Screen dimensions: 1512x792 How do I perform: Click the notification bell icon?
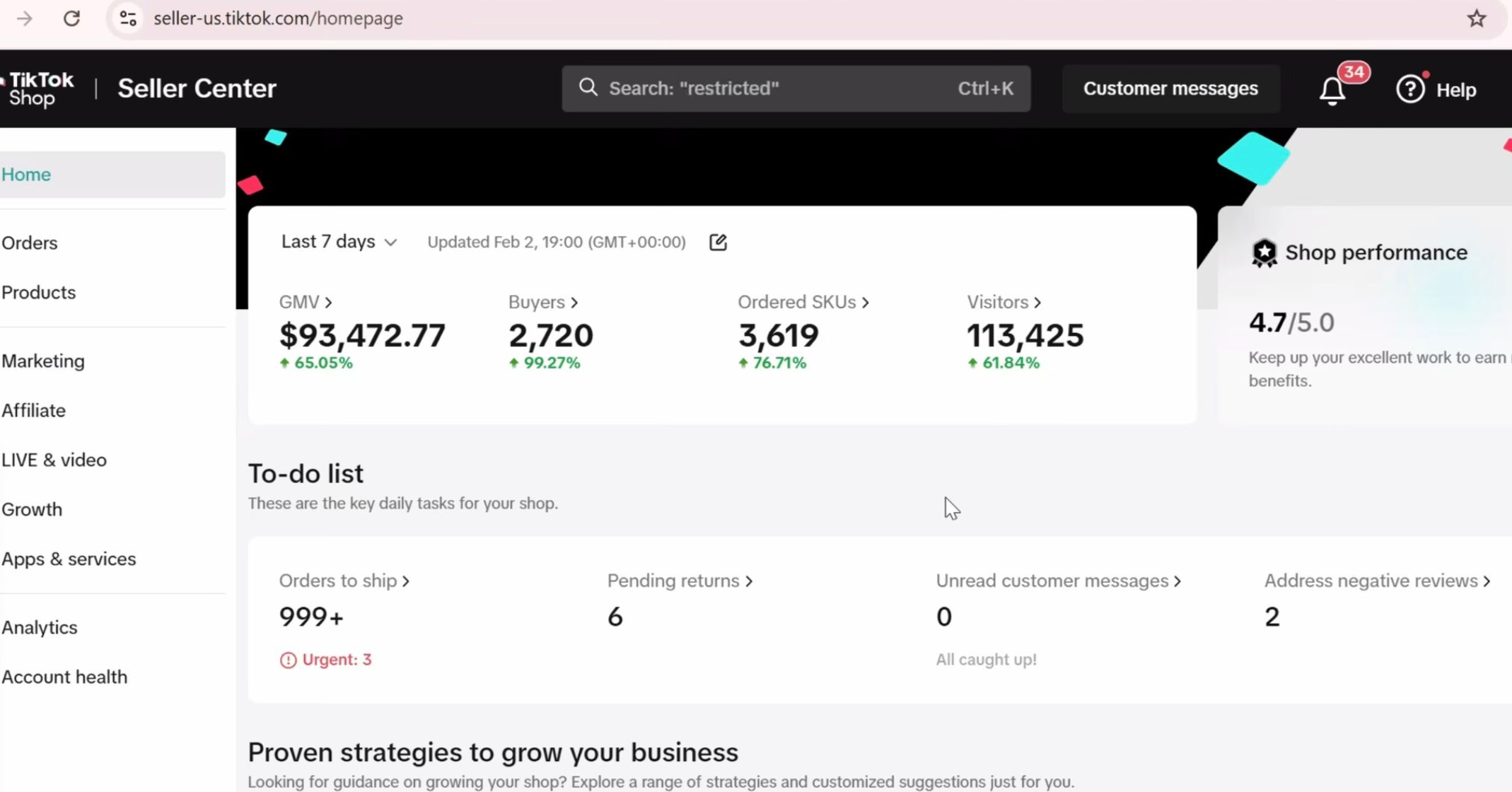(x=1332, y=91)
